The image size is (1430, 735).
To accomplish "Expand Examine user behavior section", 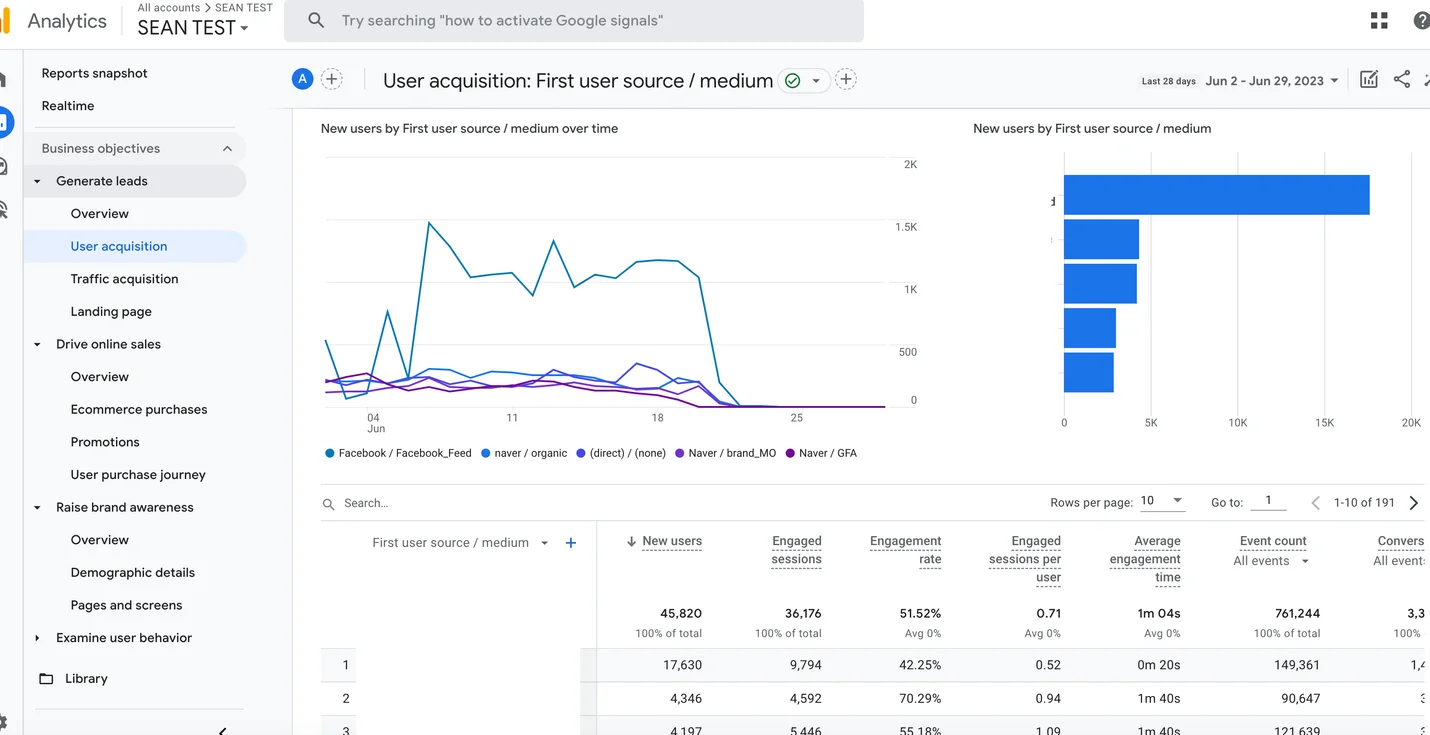I will 38,638.
